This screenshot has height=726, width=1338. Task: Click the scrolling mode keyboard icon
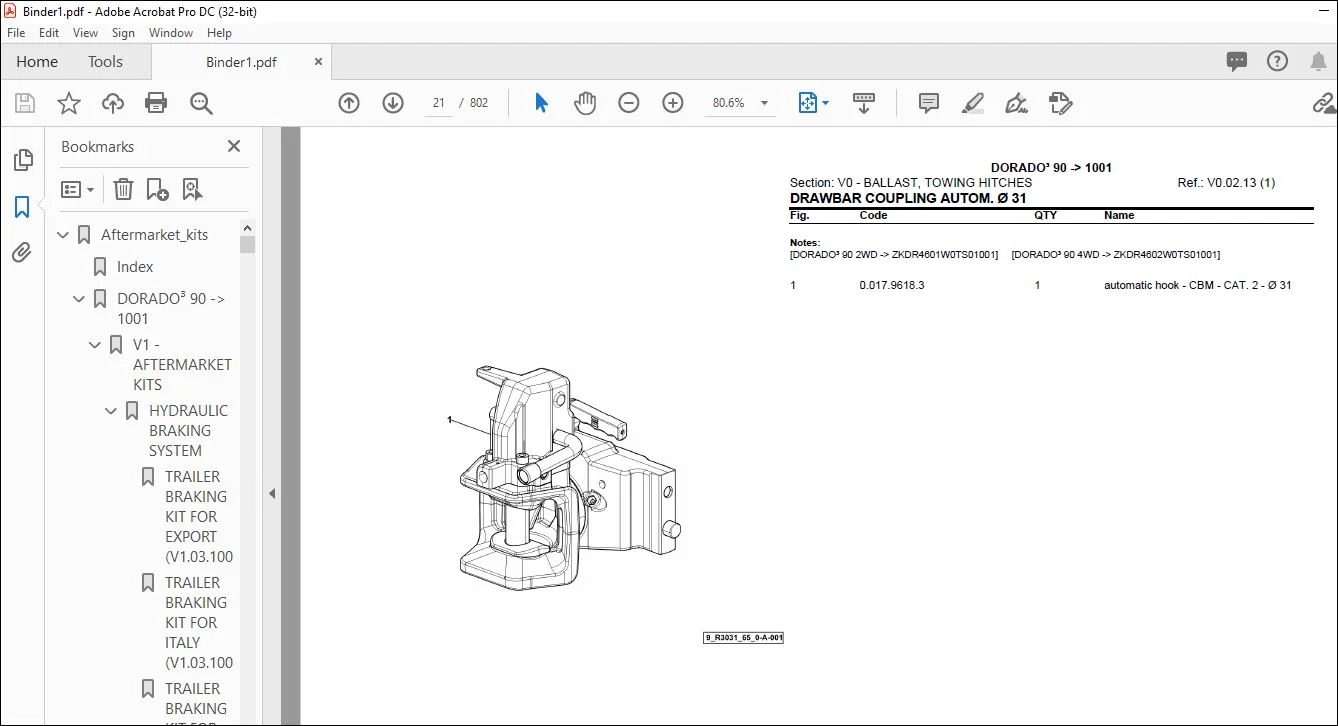(x=864, y=103)
